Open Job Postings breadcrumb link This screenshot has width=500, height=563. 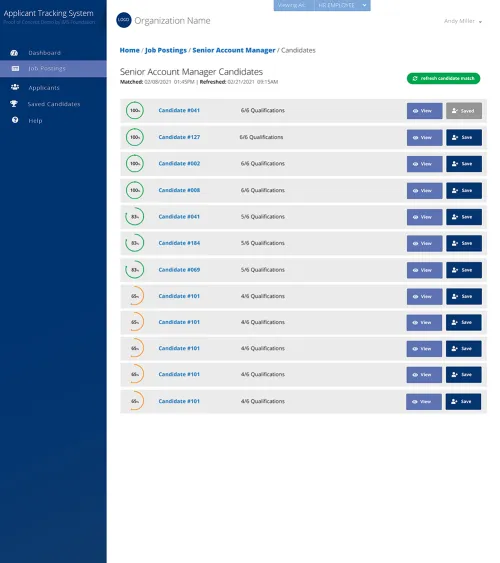point(166,50)
